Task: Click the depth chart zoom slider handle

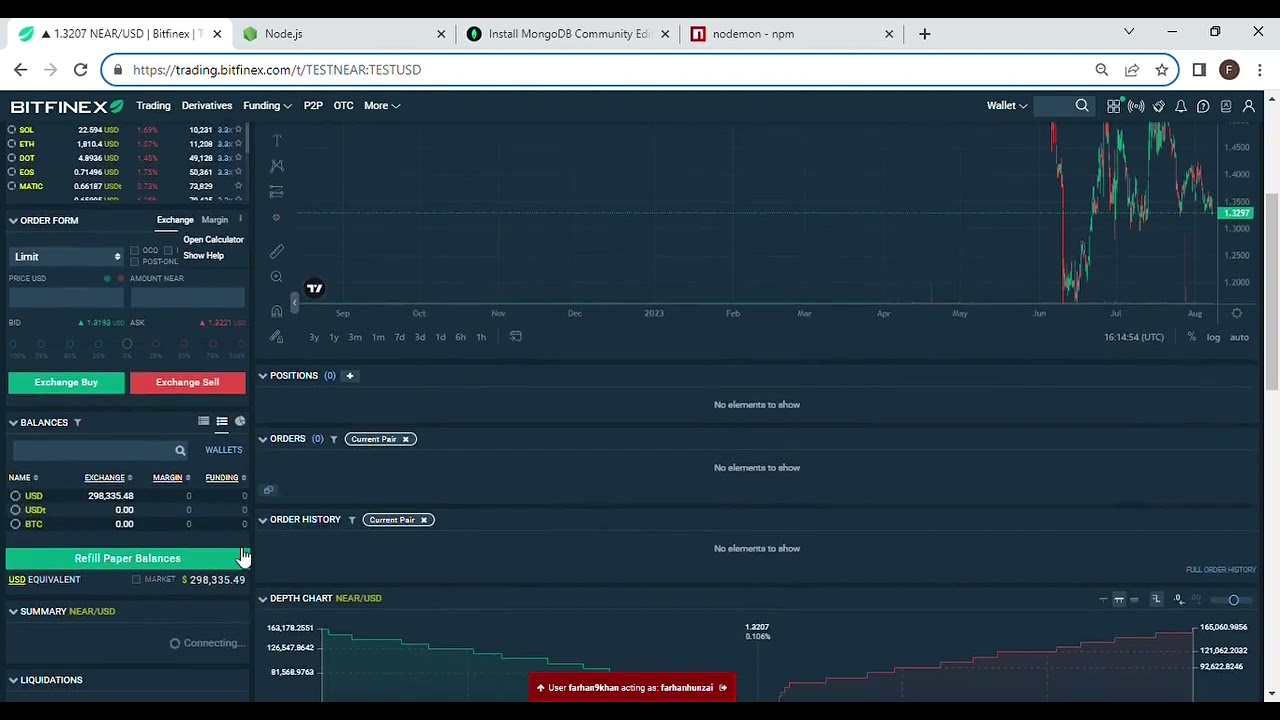Action: pos(1233,600)
